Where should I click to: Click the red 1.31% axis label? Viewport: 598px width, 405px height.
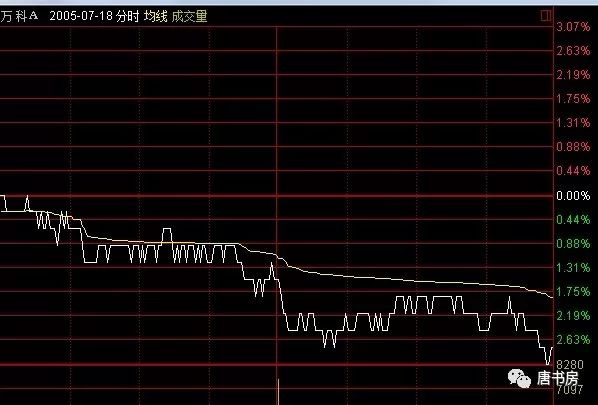573,123
